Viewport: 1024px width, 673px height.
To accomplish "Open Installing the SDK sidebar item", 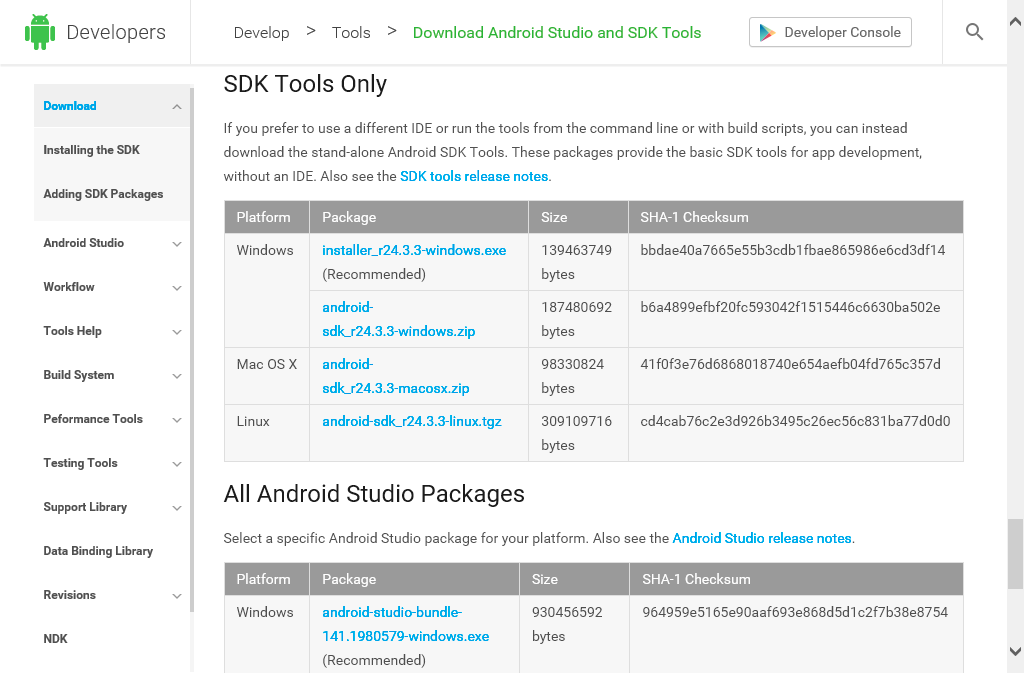I will pyautogui.click(x=91, y=150).
